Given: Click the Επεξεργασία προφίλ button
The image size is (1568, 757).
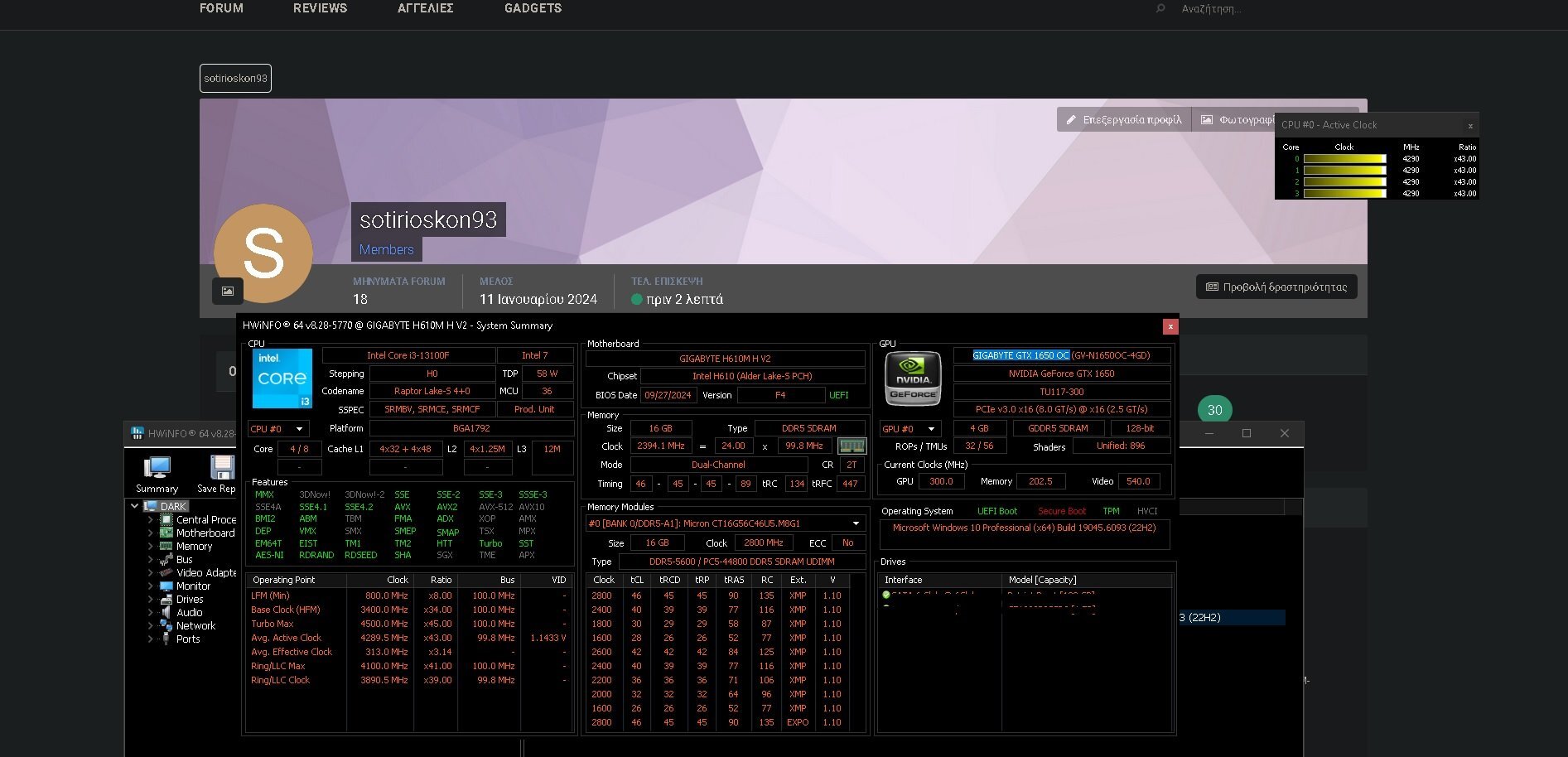Looking at the screenshot, I should (x=1124, y=119).
